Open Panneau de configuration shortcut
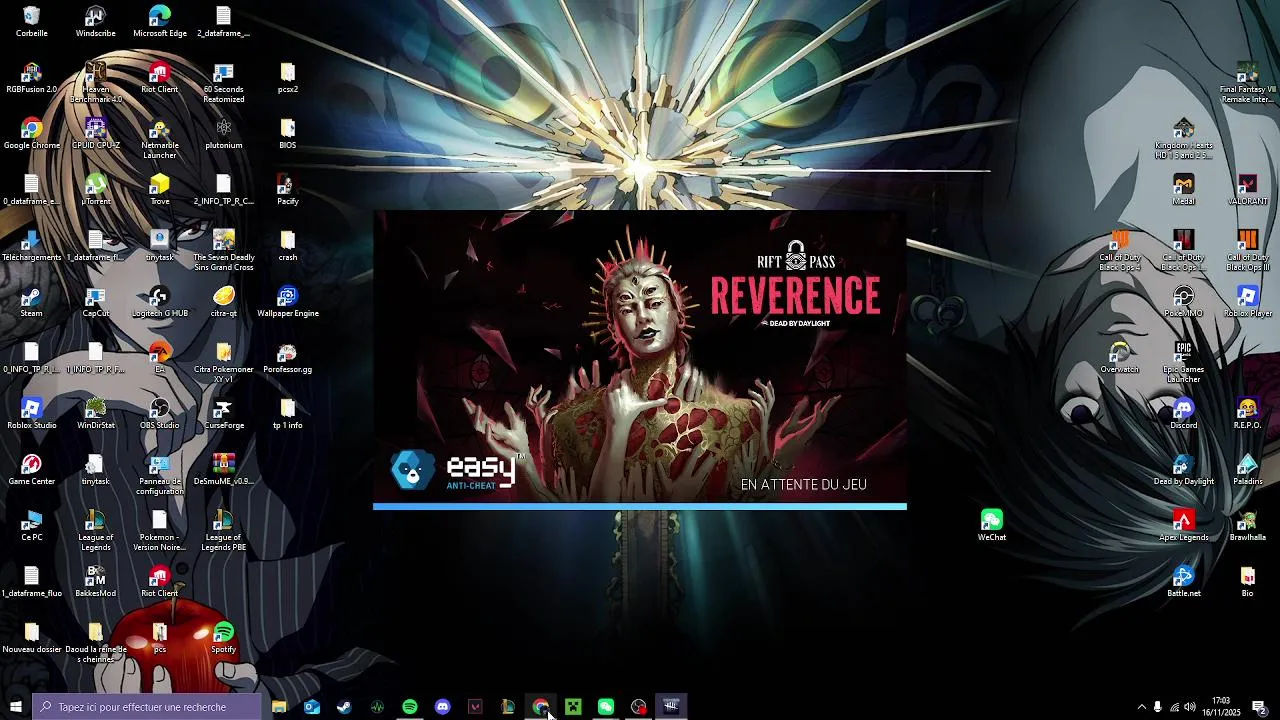Viewport: 1280px width, 720px height. 160,475
